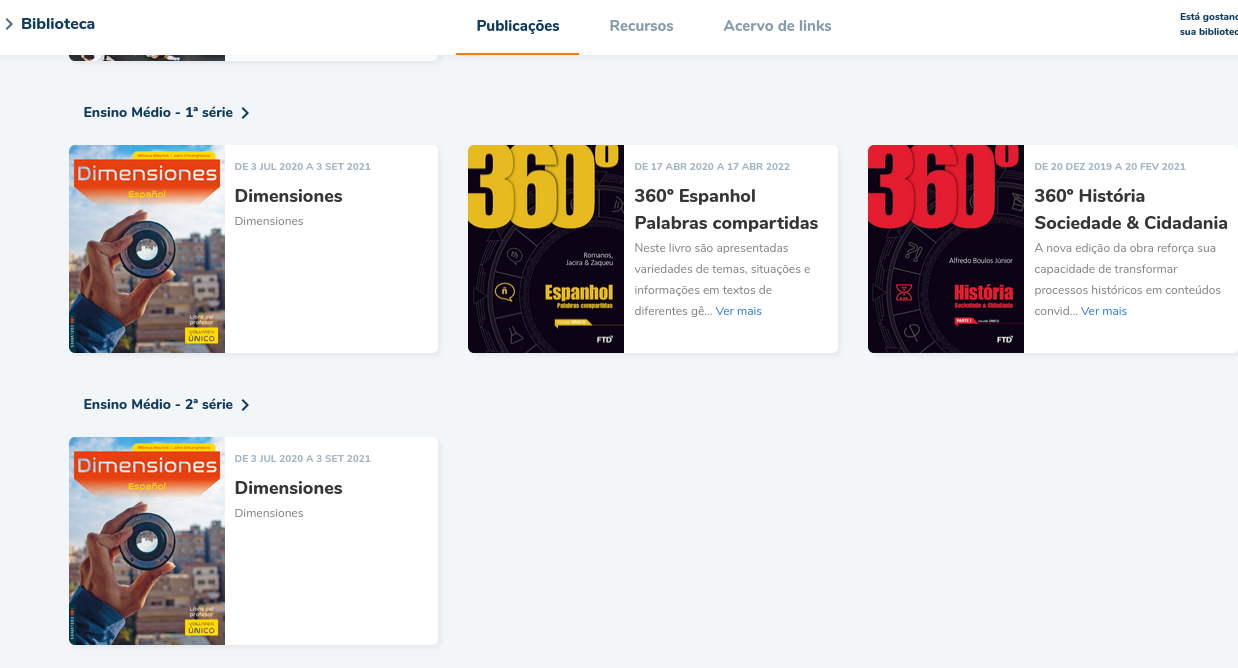Click Ver mais on 360° História card
Viewport: 1238px width, 668px height.
(x=1104, y=311)
